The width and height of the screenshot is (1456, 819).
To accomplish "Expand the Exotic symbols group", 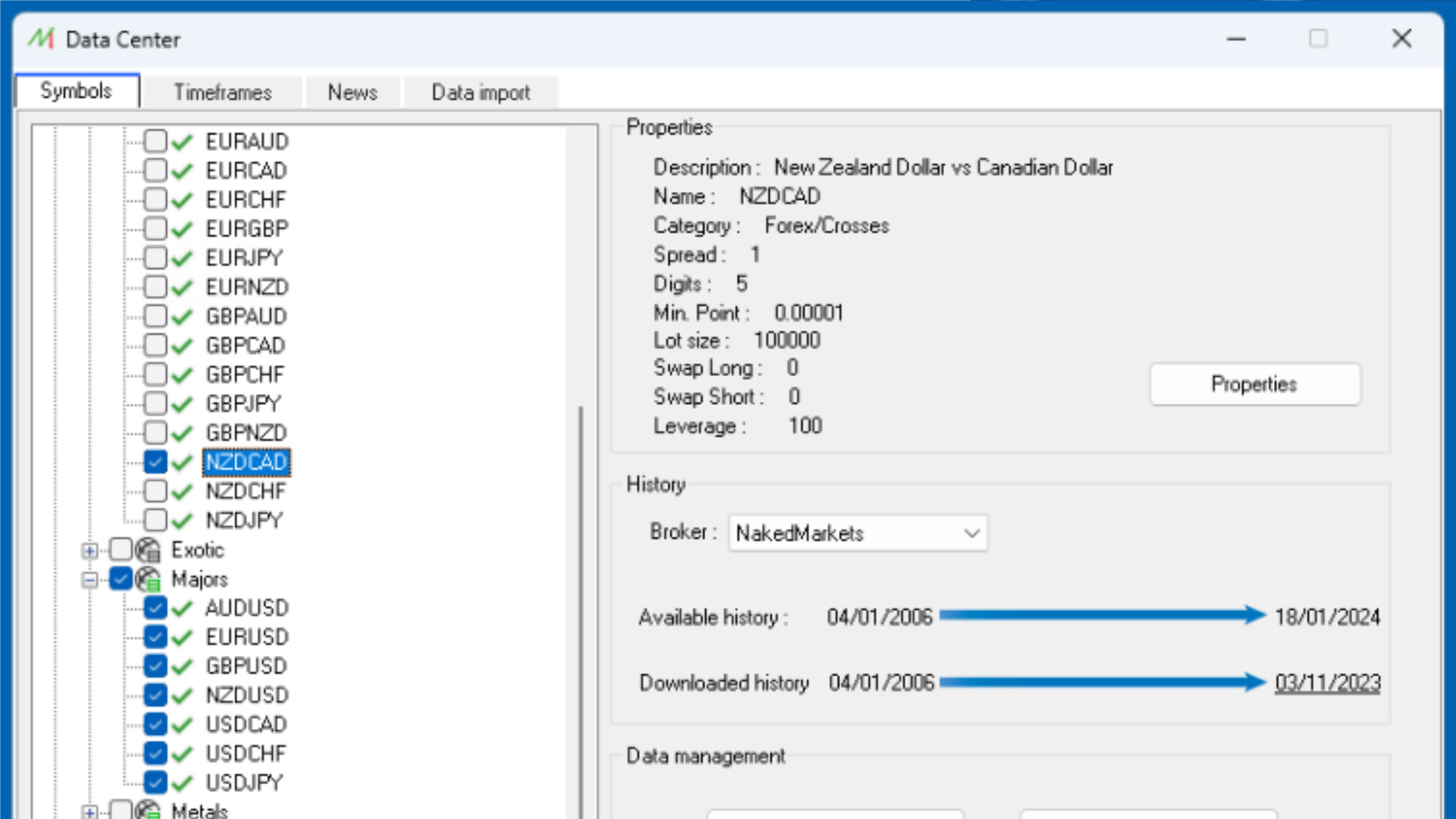I will (89, 551).
